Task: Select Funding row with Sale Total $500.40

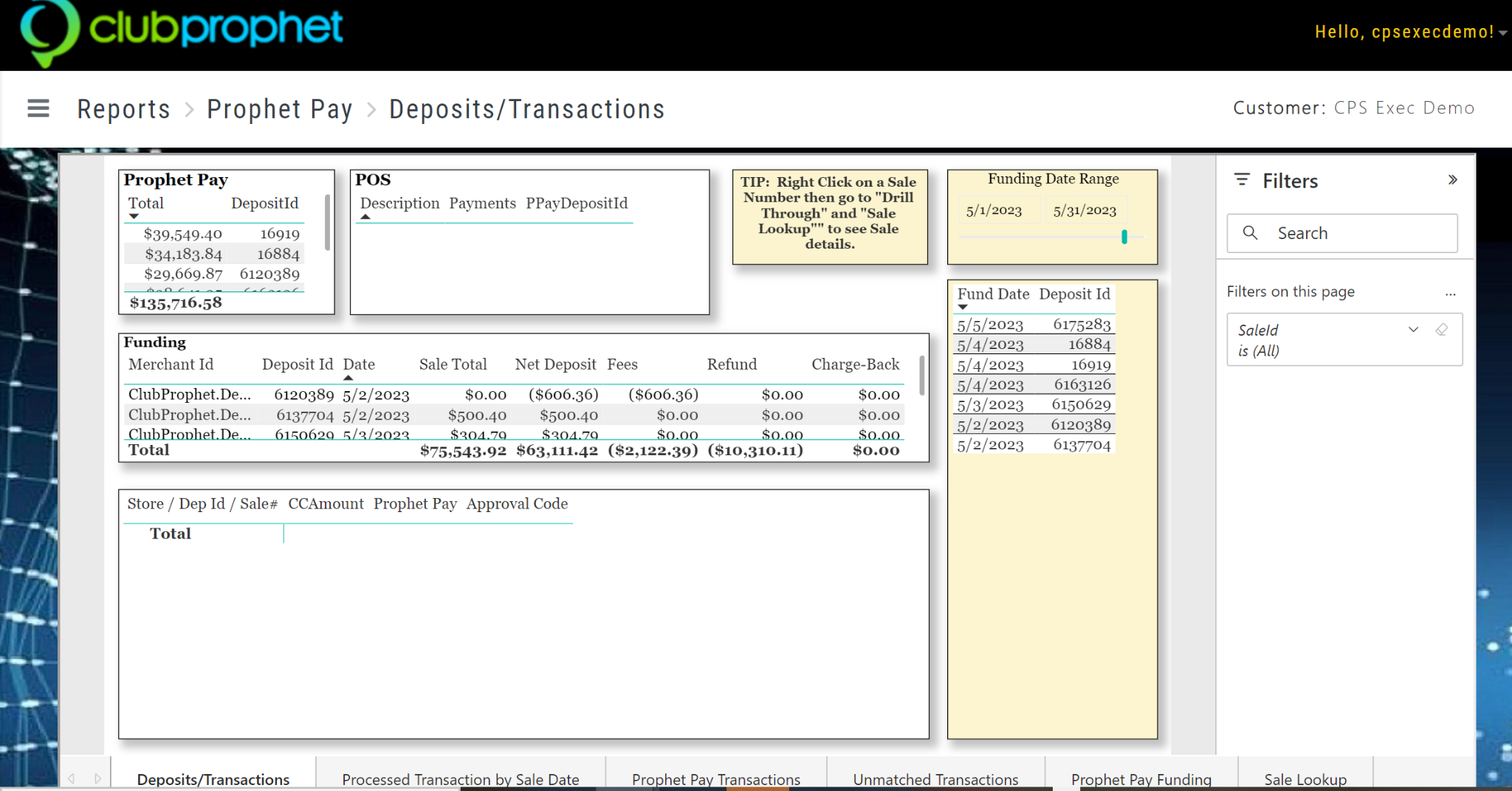Action: click(x=514, y=415)
